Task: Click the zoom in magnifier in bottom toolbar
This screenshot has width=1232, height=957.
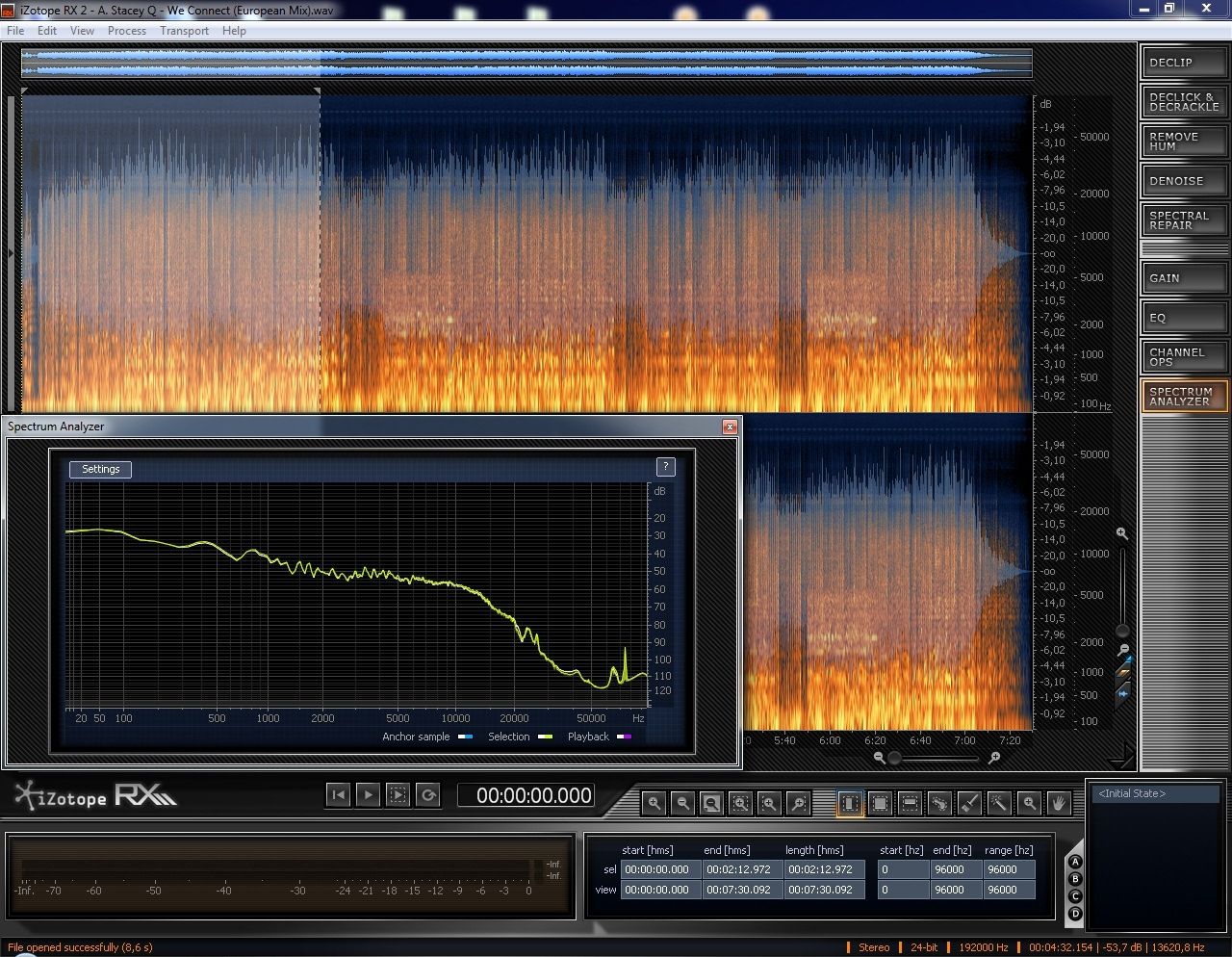Action: coord(654,803)
